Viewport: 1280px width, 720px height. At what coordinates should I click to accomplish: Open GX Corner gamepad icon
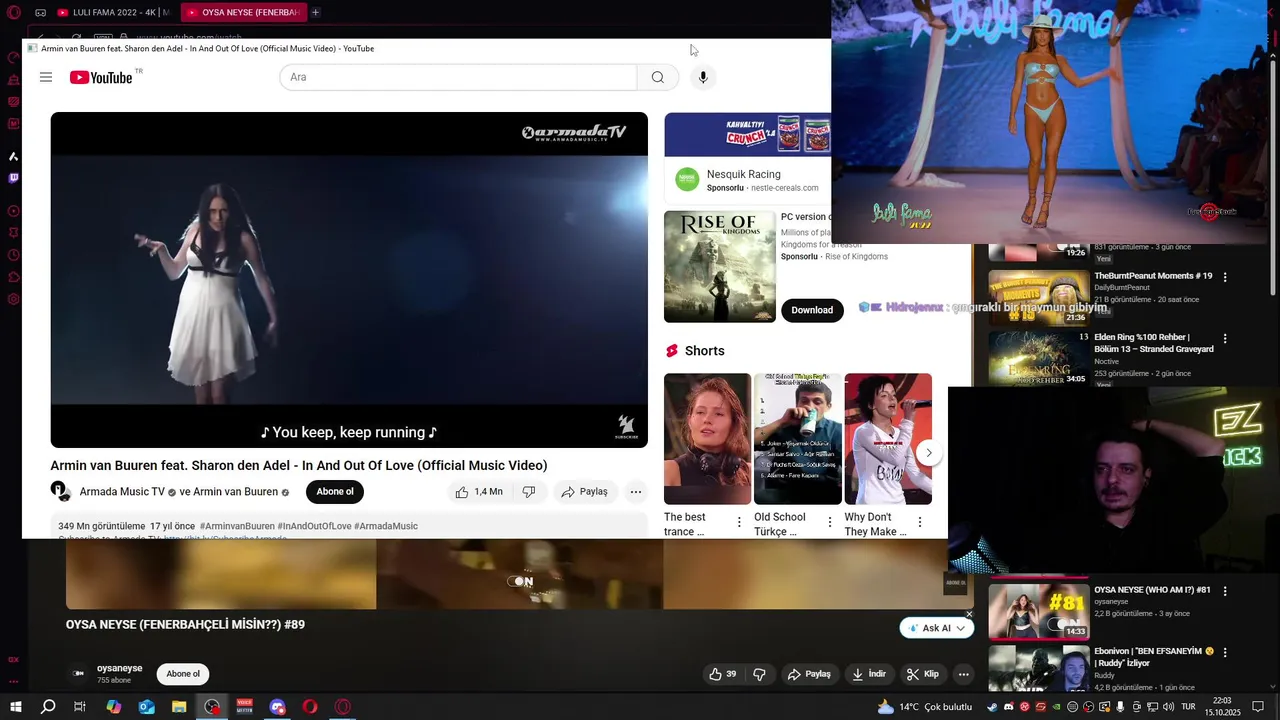pos(40,12)
